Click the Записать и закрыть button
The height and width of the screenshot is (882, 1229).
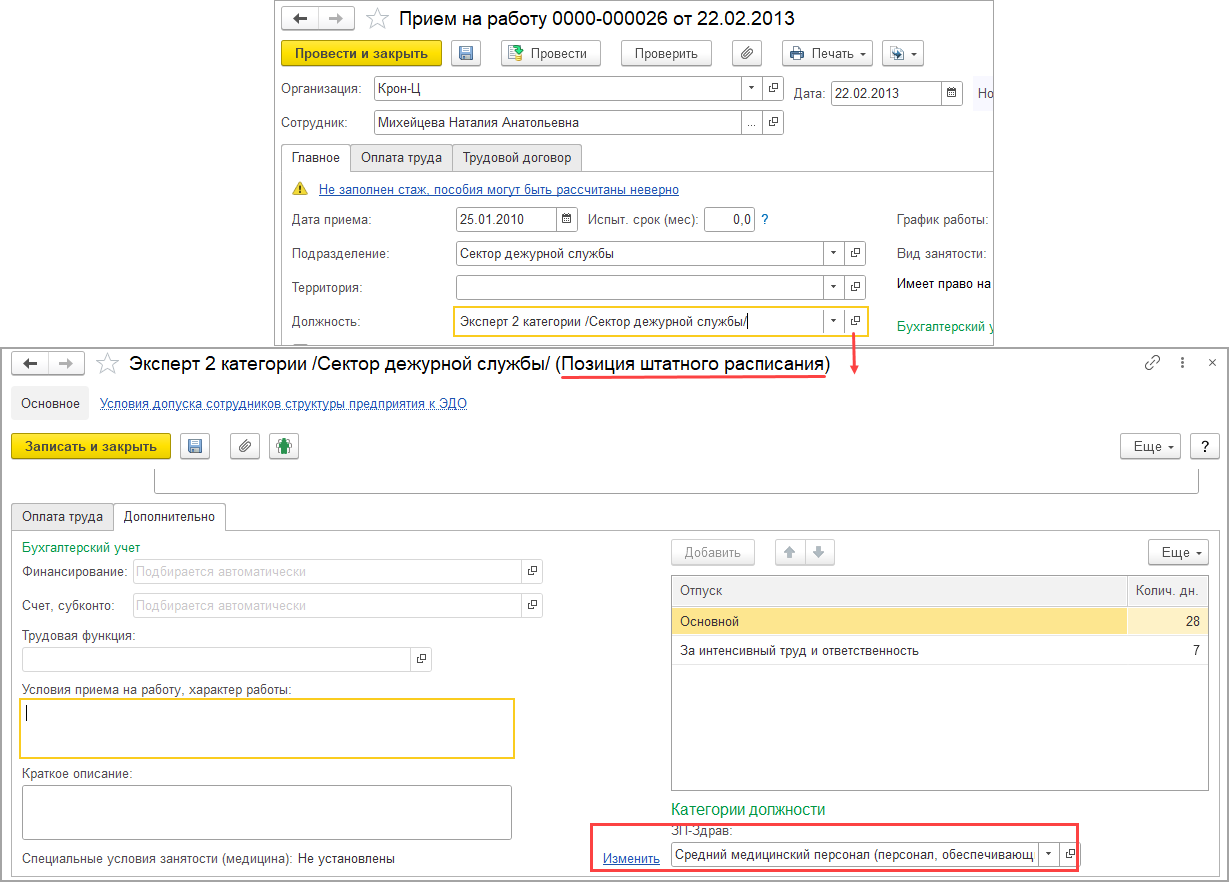tap(90, 446)
